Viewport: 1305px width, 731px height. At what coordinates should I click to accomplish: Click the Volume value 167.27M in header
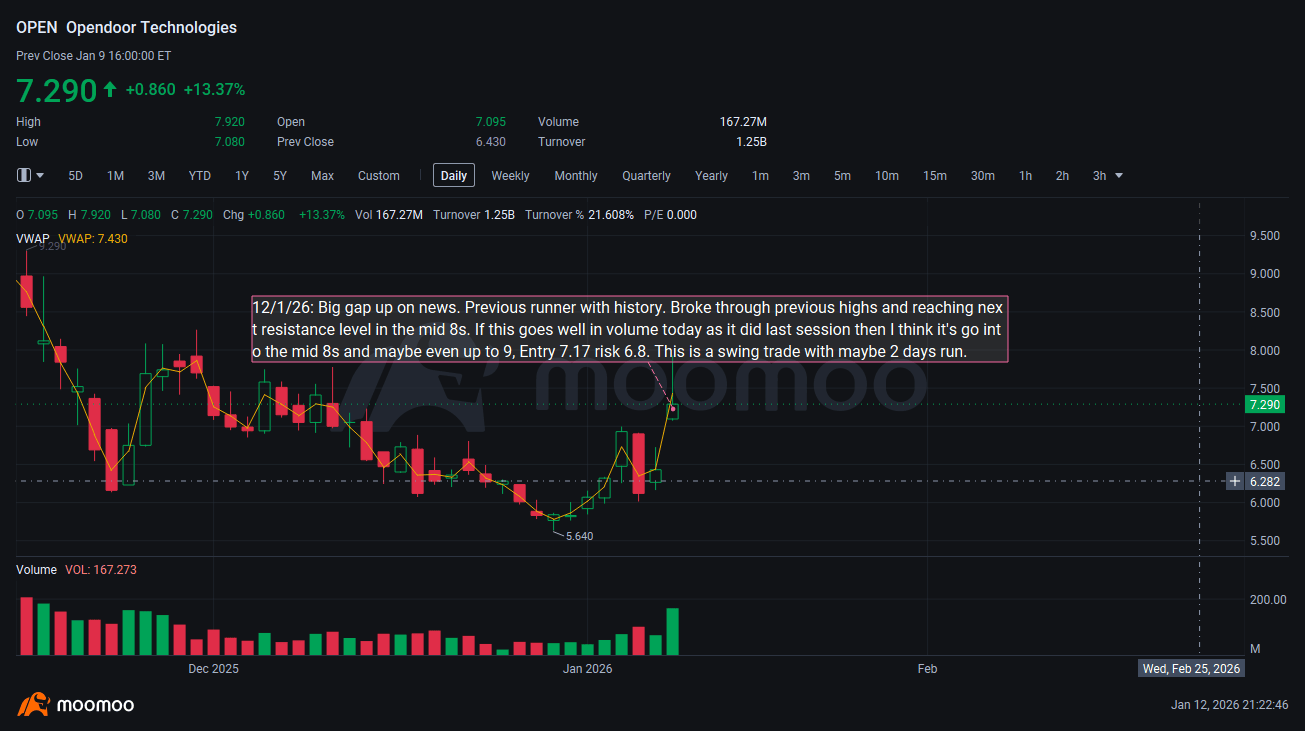743,122
